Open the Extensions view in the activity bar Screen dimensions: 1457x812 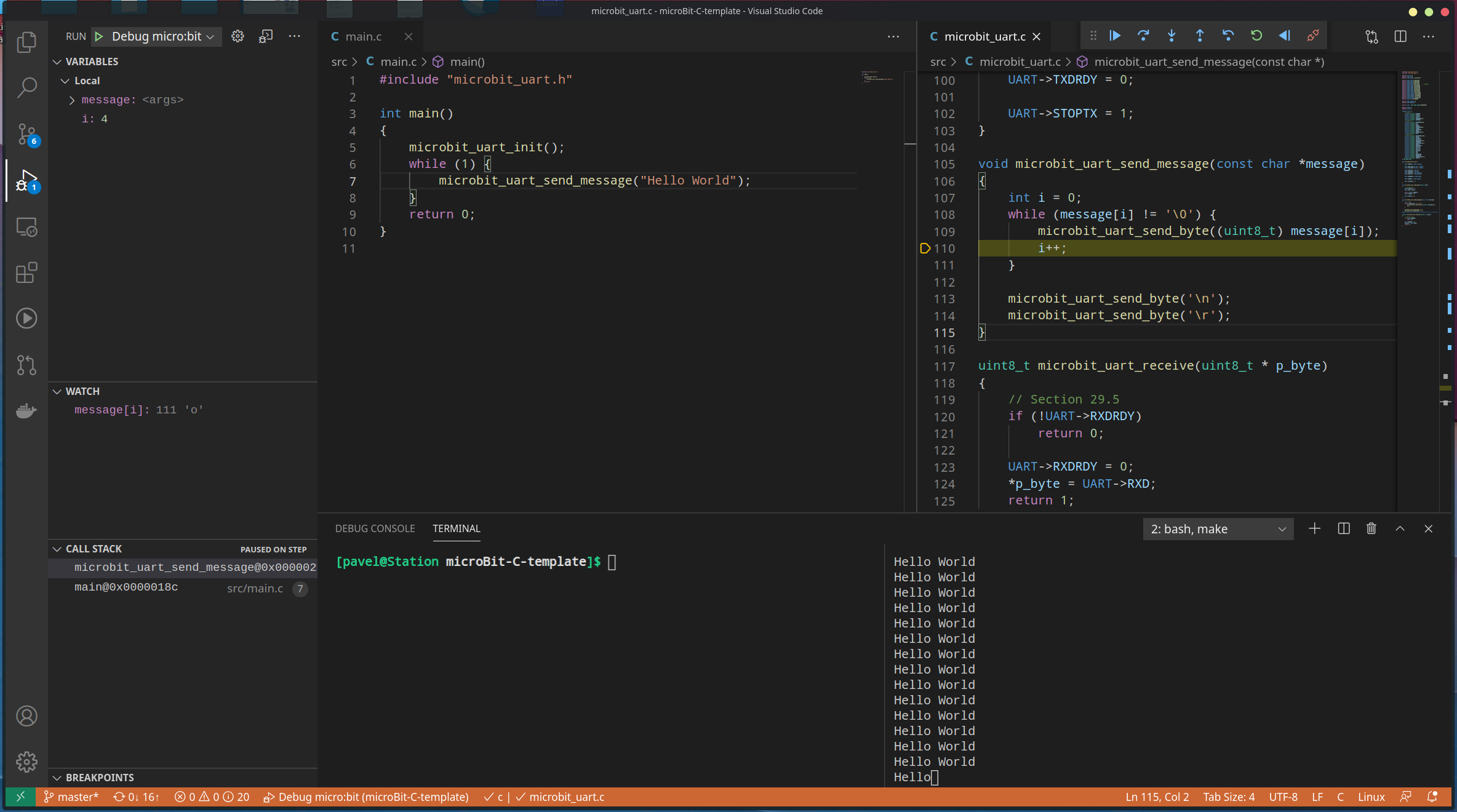(x=26, y=273)
